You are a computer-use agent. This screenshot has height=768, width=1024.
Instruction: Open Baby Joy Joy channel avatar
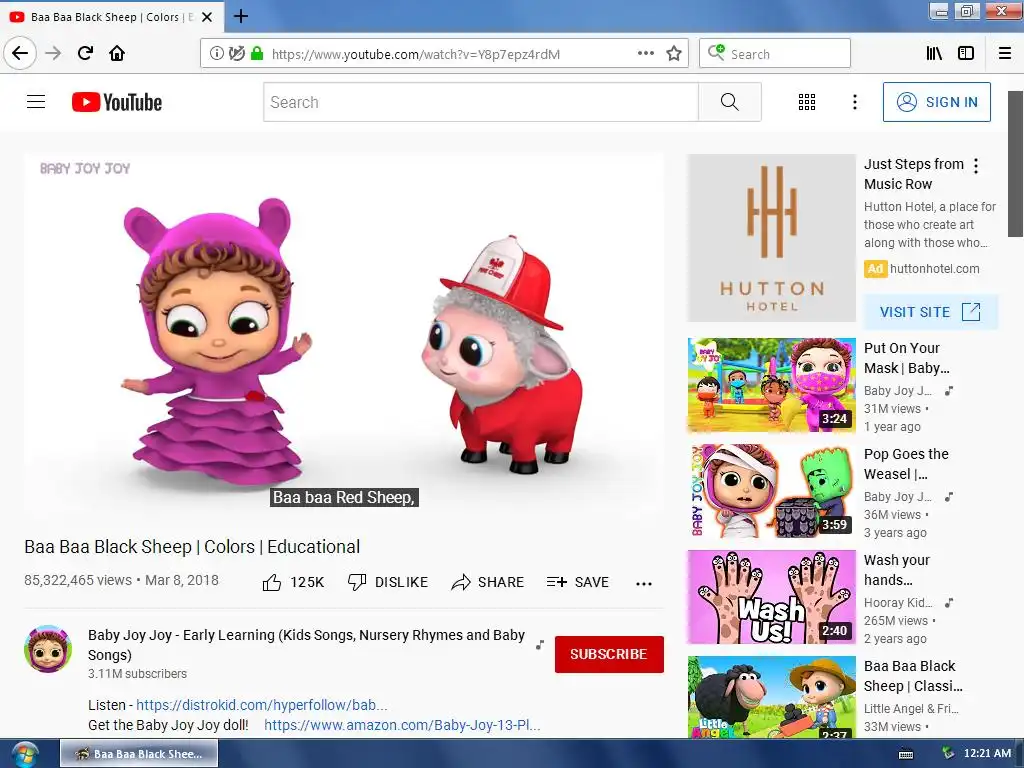tap(48, 649)
